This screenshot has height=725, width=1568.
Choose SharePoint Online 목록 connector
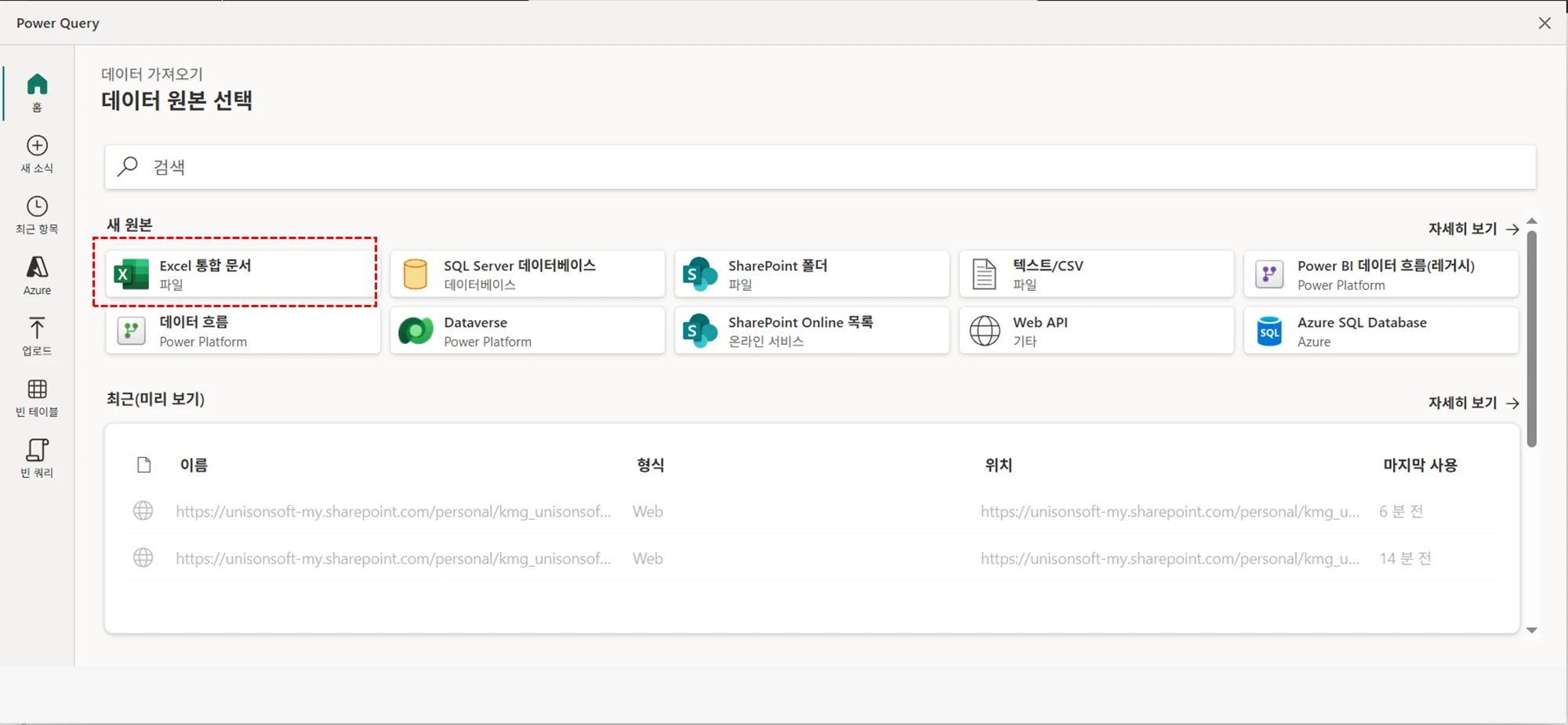point(811,331)
